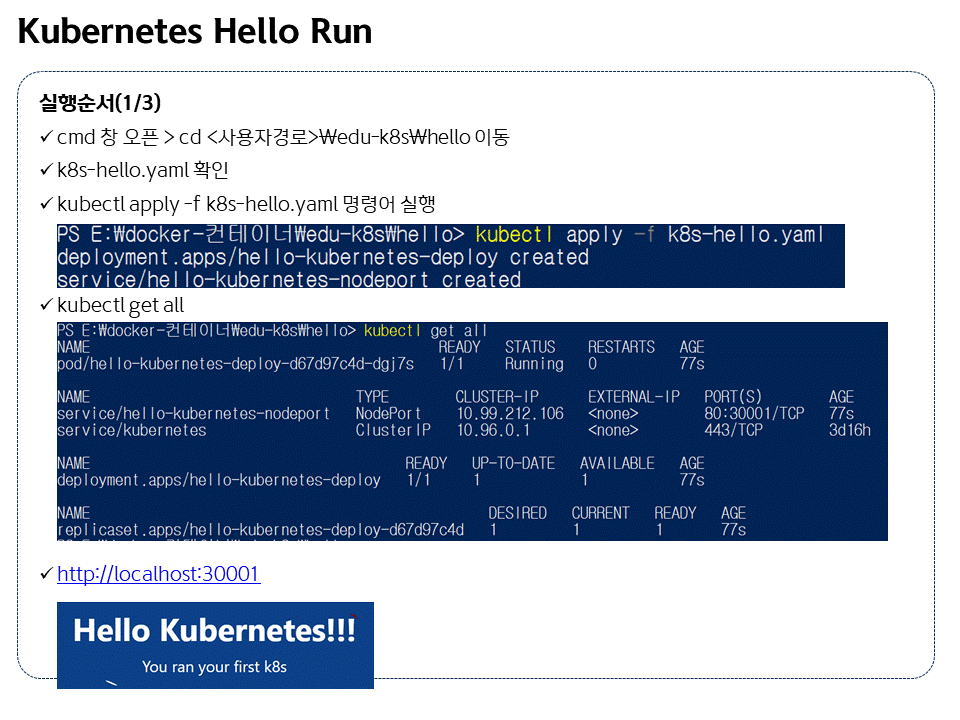960x720 pixels.
Task: Click the '3d16h' age value
Action: pos(850,430)
